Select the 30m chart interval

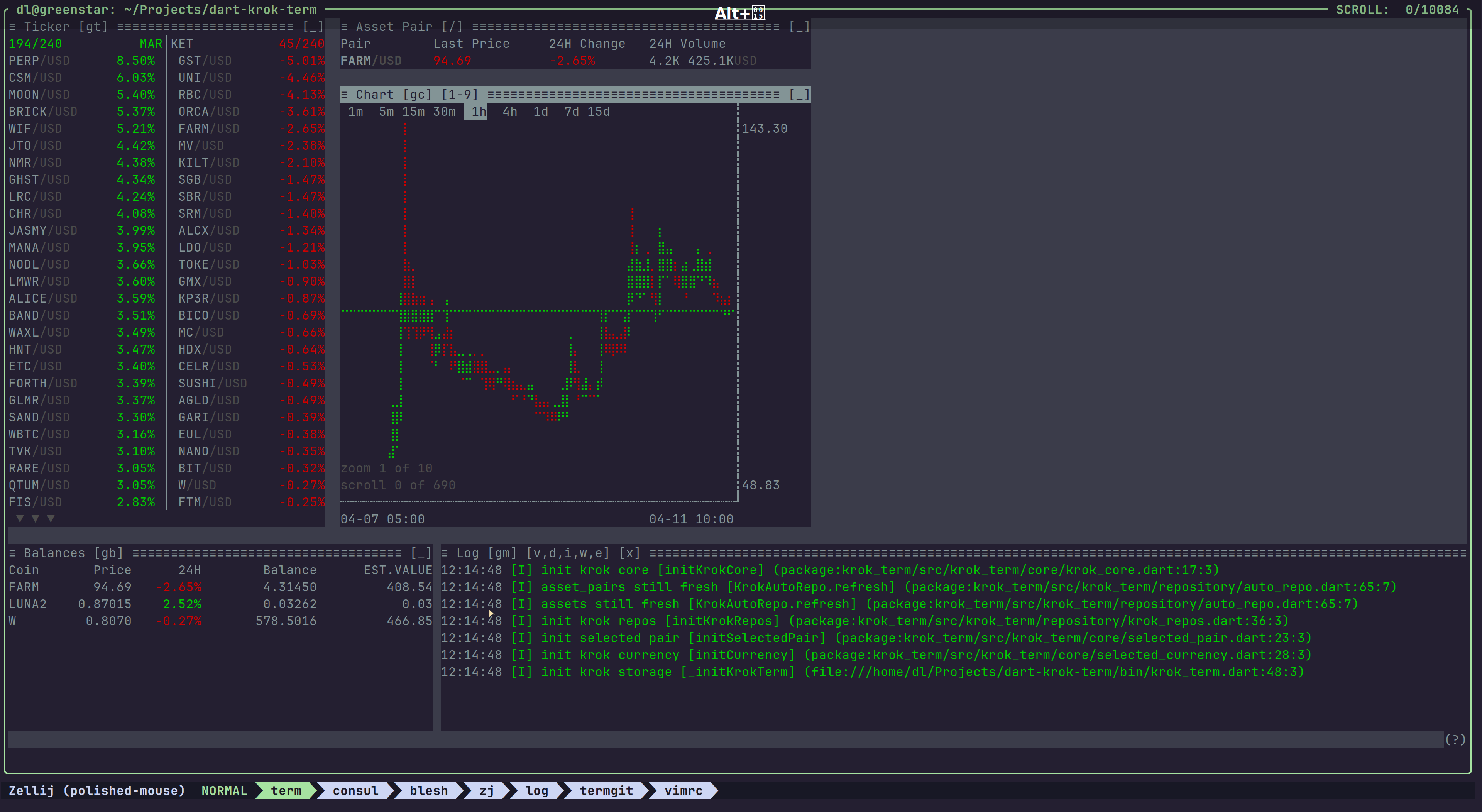click(x=444, y=112)
